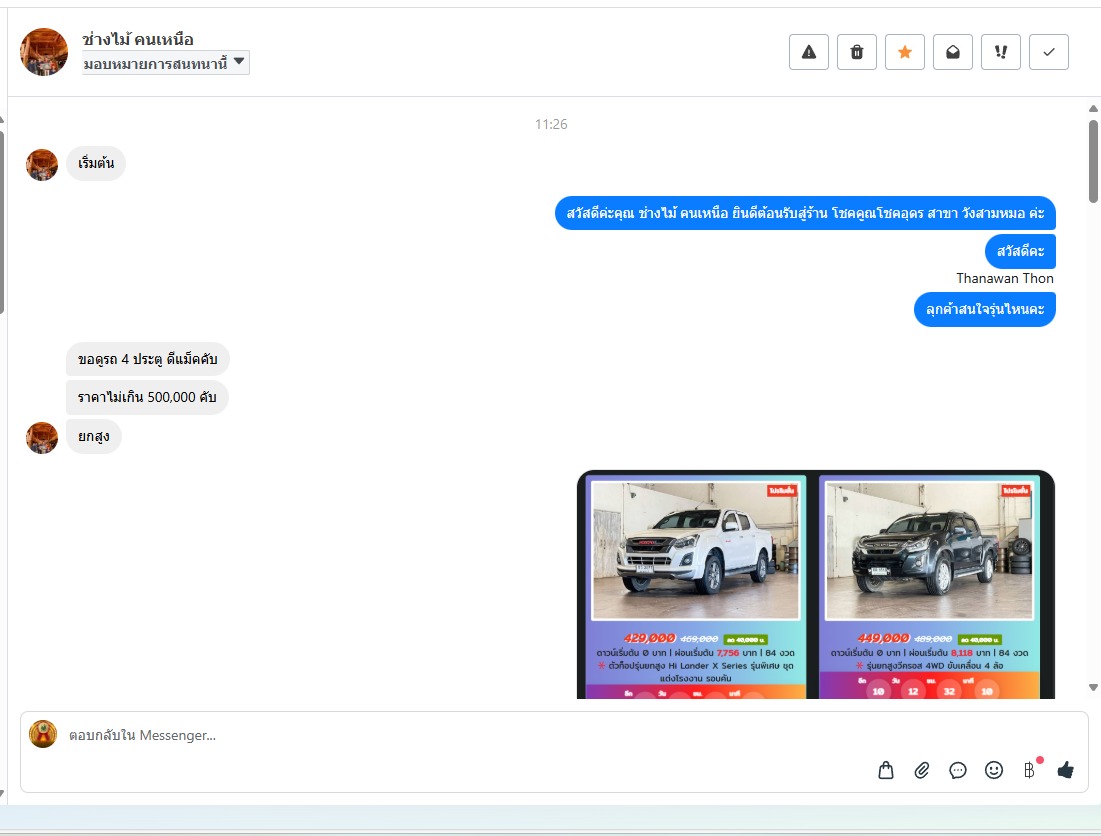The image size is (1101, 836).
Task: Click the 11:26 timestamp
Action: pyautogui.click(x=551, y=124)
